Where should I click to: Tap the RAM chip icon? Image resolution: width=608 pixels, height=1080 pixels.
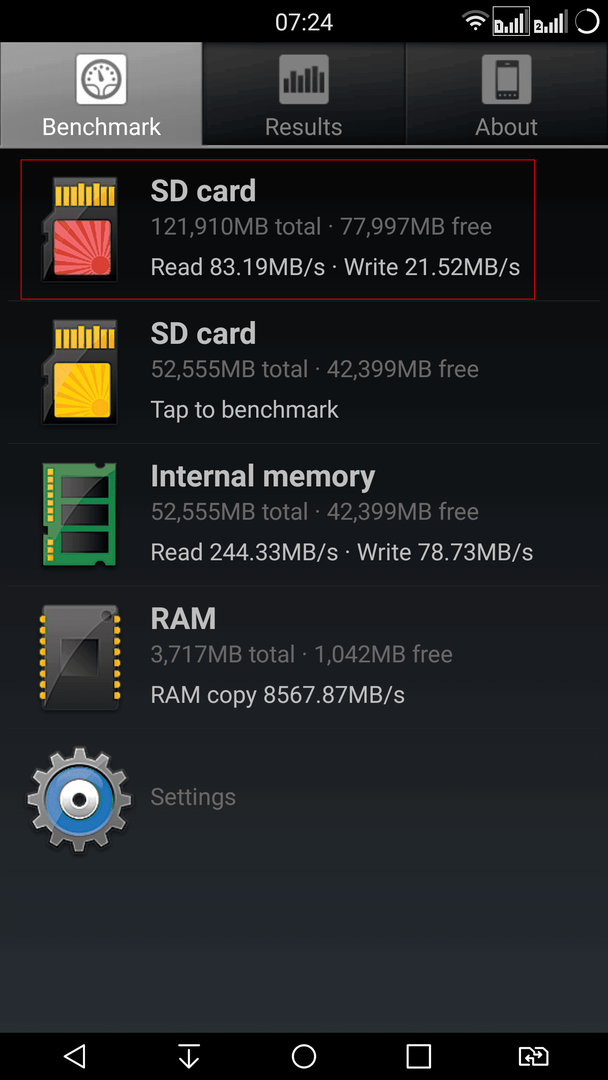[x=78, y=657]
